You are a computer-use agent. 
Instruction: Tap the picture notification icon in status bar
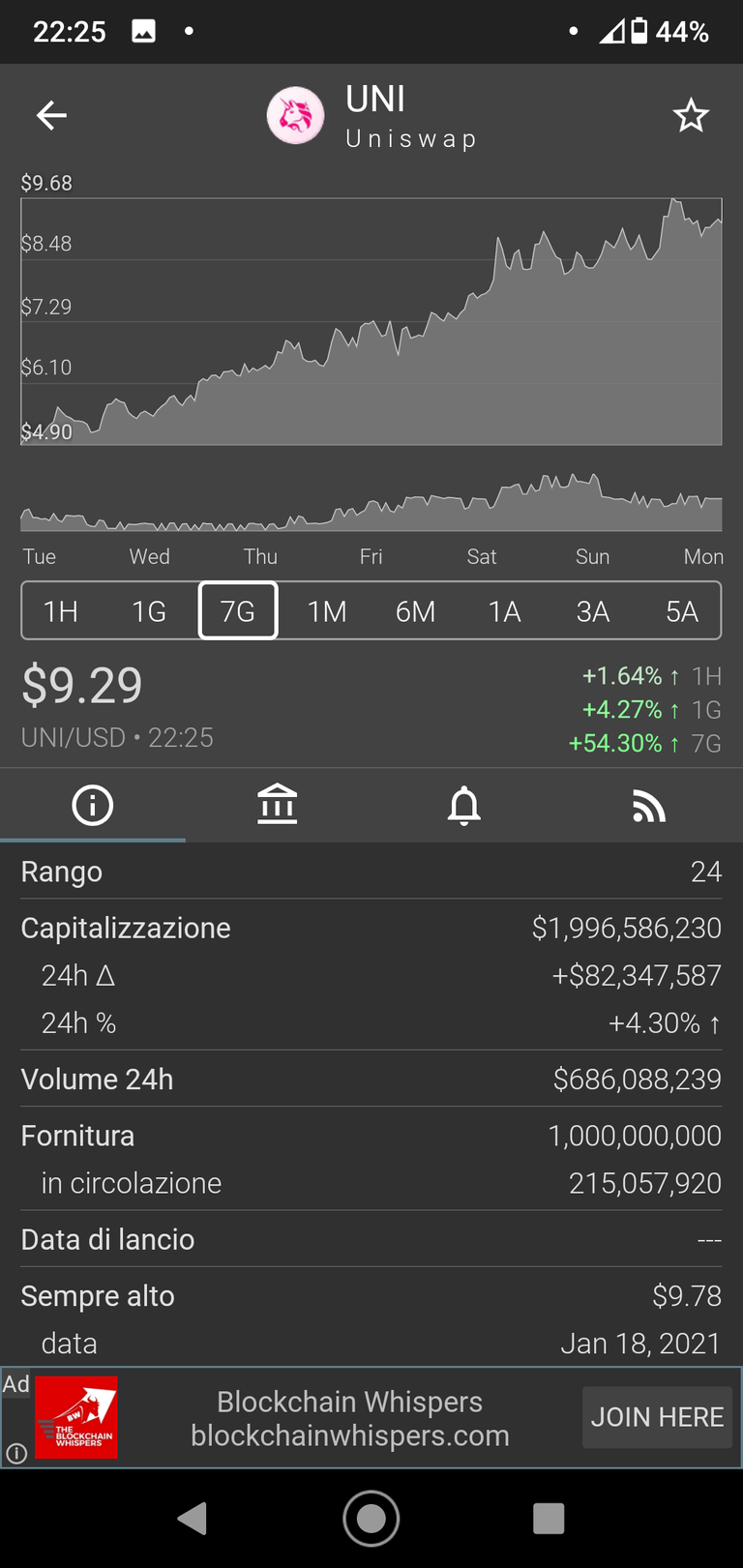click(143, 32)
